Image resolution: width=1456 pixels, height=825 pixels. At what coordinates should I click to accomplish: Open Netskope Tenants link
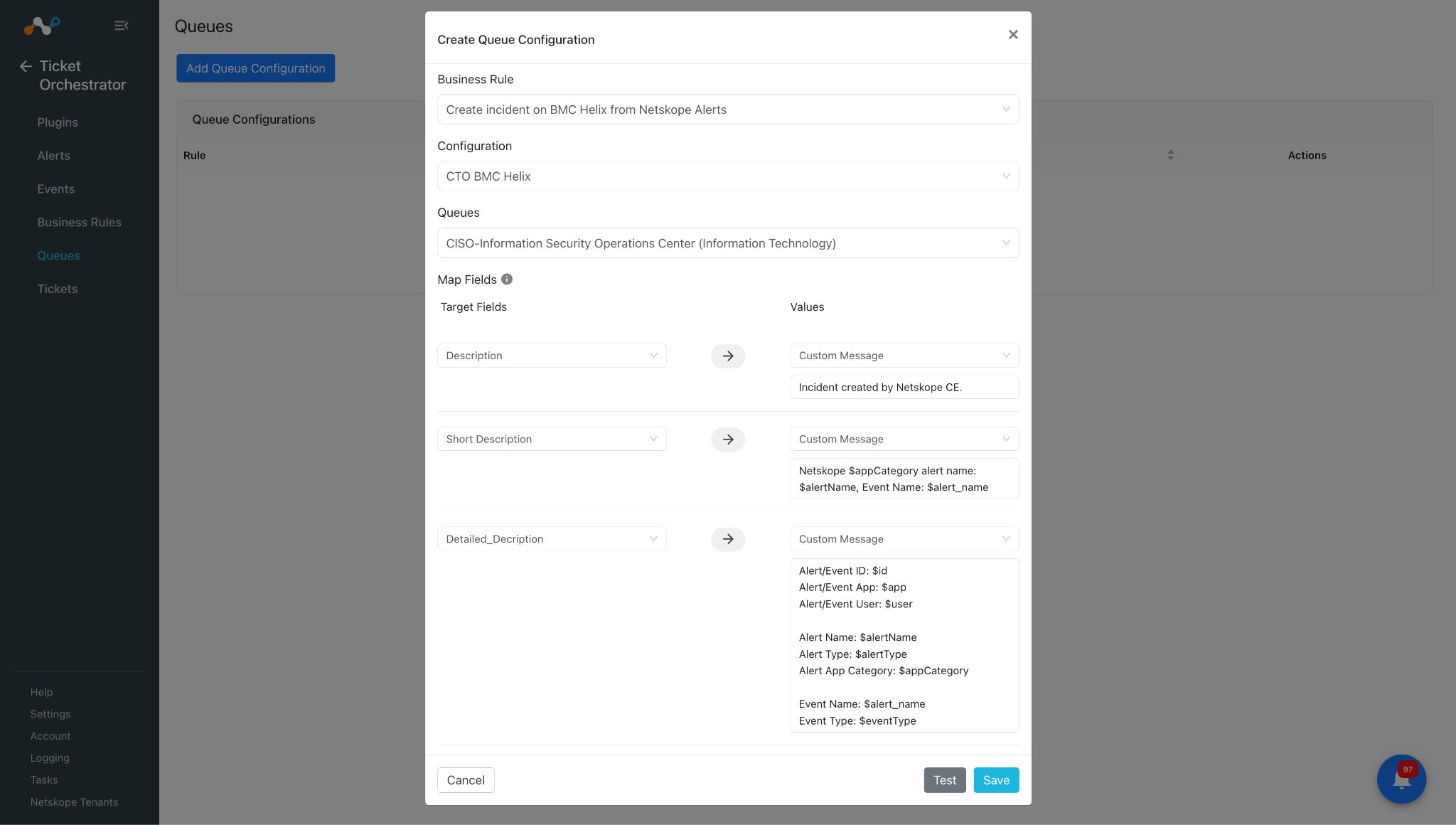pos(75,802)
